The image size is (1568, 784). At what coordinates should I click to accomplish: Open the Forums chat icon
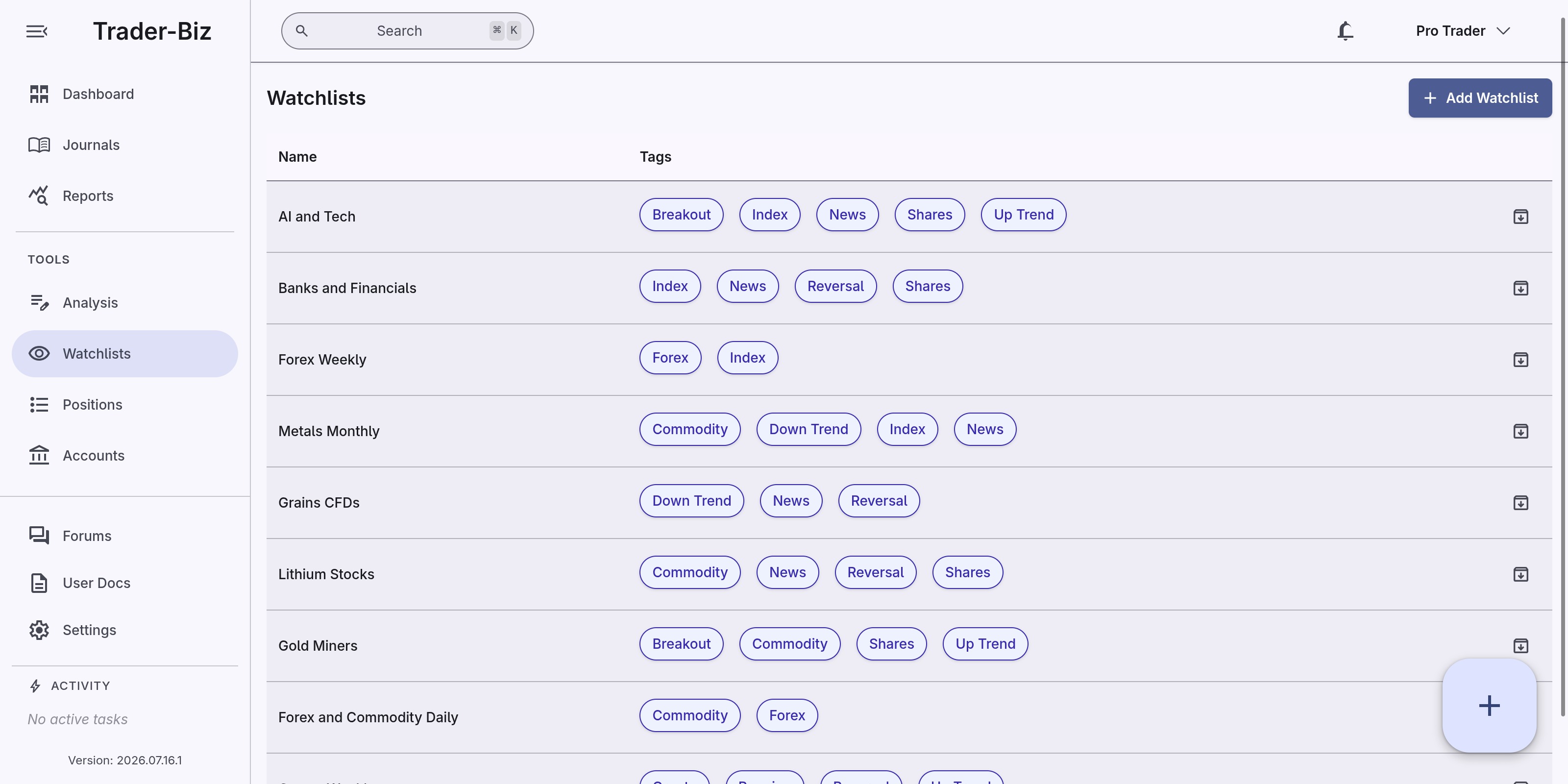(39, 536)
